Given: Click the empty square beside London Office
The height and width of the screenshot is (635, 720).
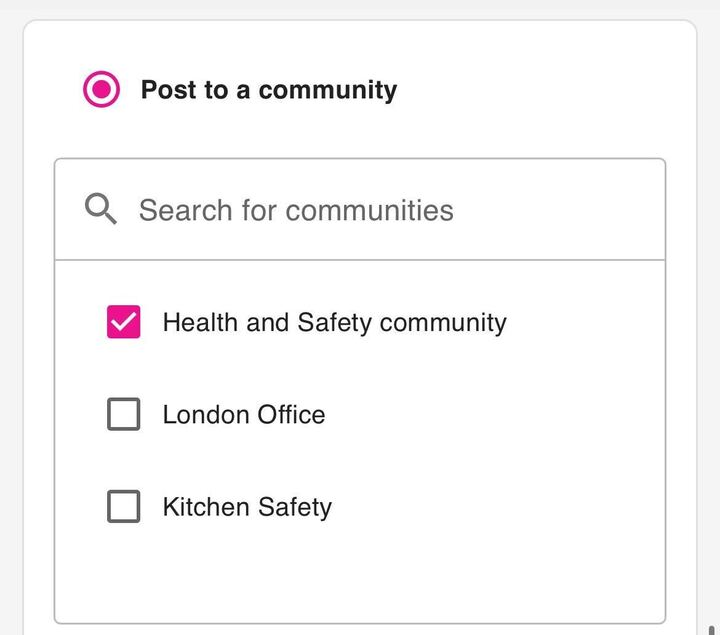Looking at the screenshot, I should 124,414.
